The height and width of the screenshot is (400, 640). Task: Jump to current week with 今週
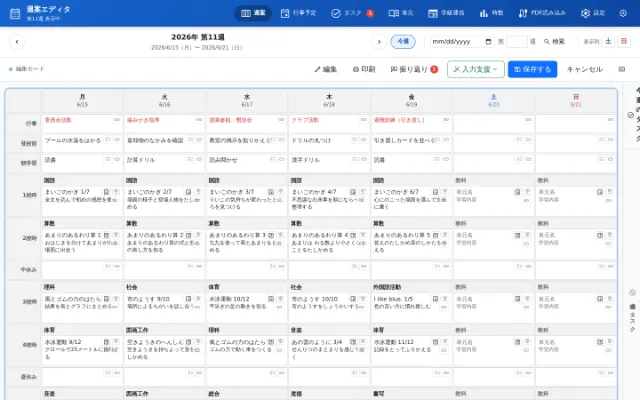403,42
